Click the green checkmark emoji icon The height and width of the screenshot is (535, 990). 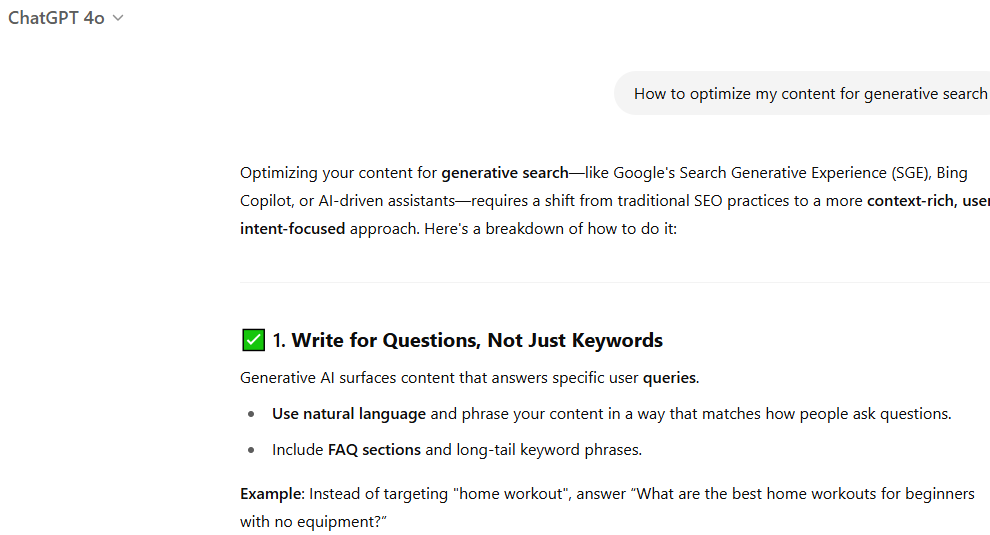(253, 341)
